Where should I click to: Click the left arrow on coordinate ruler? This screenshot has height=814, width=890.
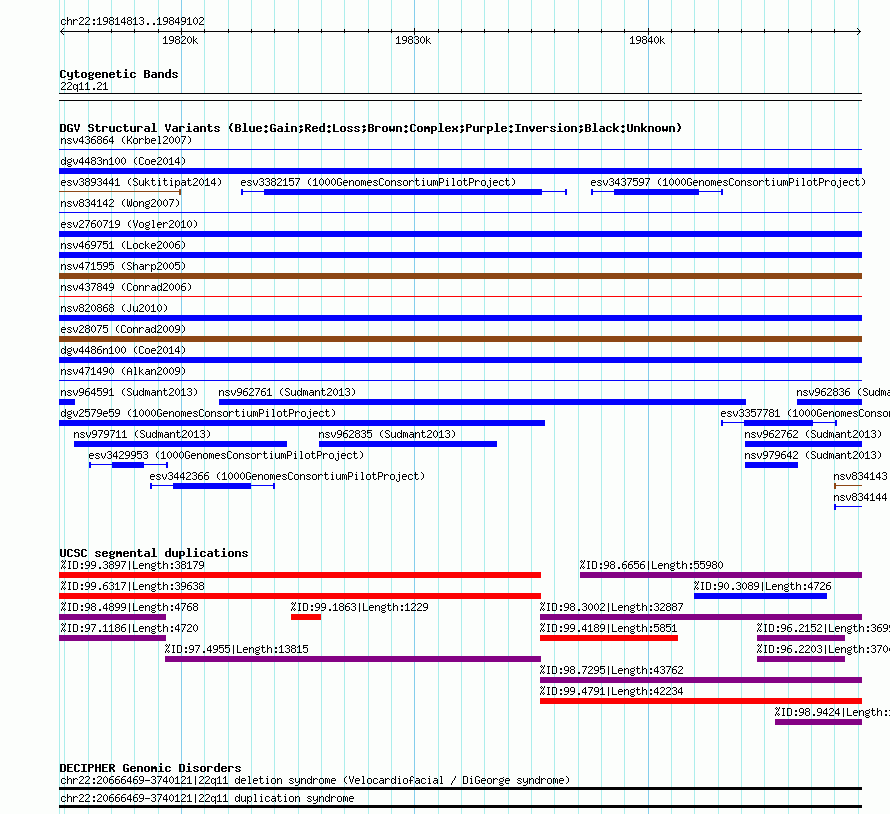coord(62,31)
